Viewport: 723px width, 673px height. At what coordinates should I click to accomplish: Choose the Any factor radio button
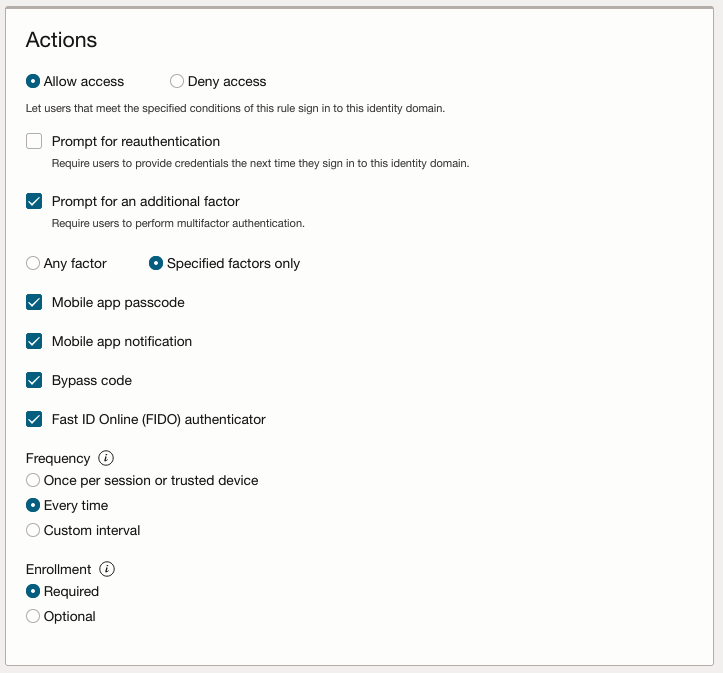tap(33, 263)
